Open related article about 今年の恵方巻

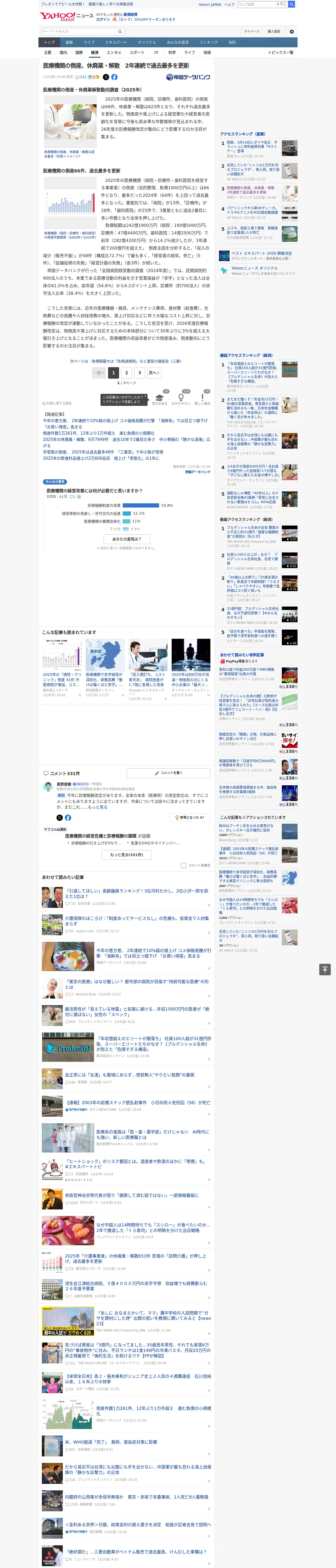[x=126, y=423]
